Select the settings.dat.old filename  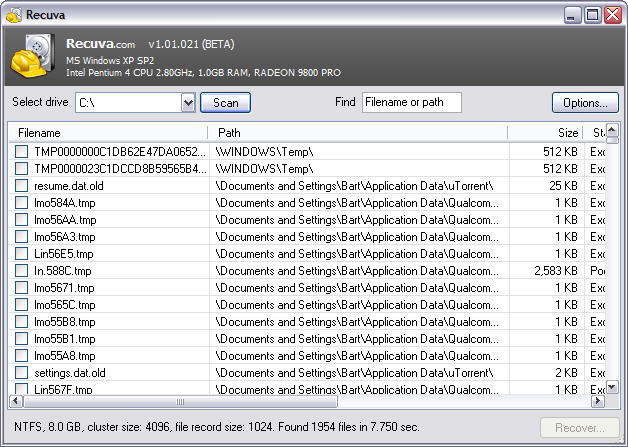[x=70, y=373]
